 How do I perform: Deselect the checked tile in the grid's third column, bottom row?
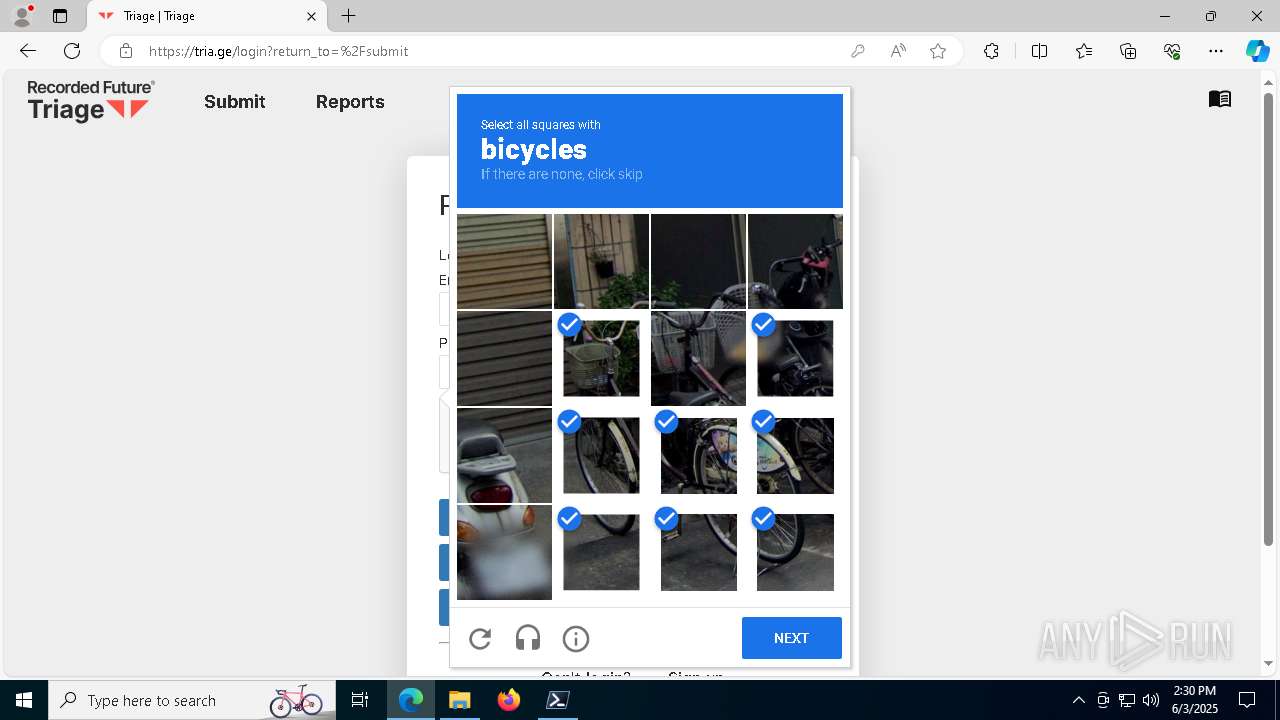pyautogui.click(x=698, y=552)
